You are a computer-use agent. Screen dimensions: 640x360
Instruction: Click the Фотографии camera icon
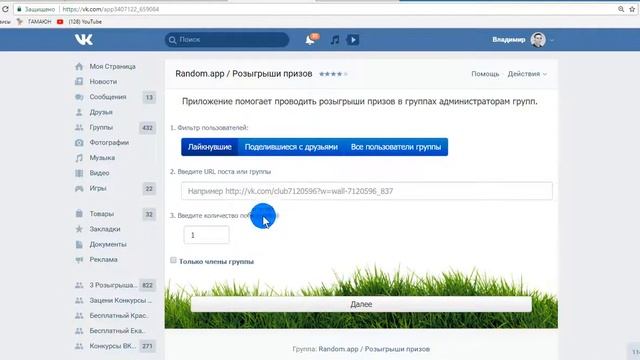[x=79, y=142]
